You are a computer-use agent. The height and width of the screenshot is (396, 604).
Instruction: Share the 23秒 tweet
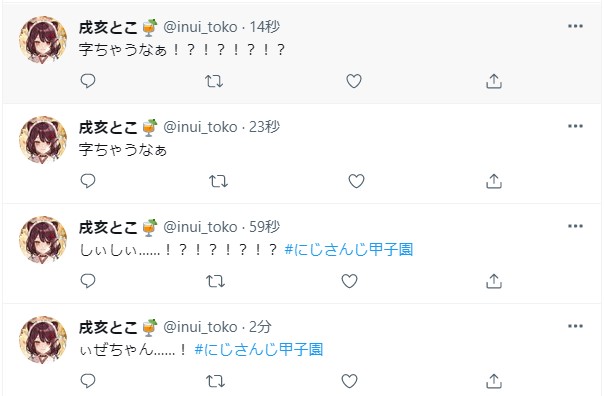[494, 181]
